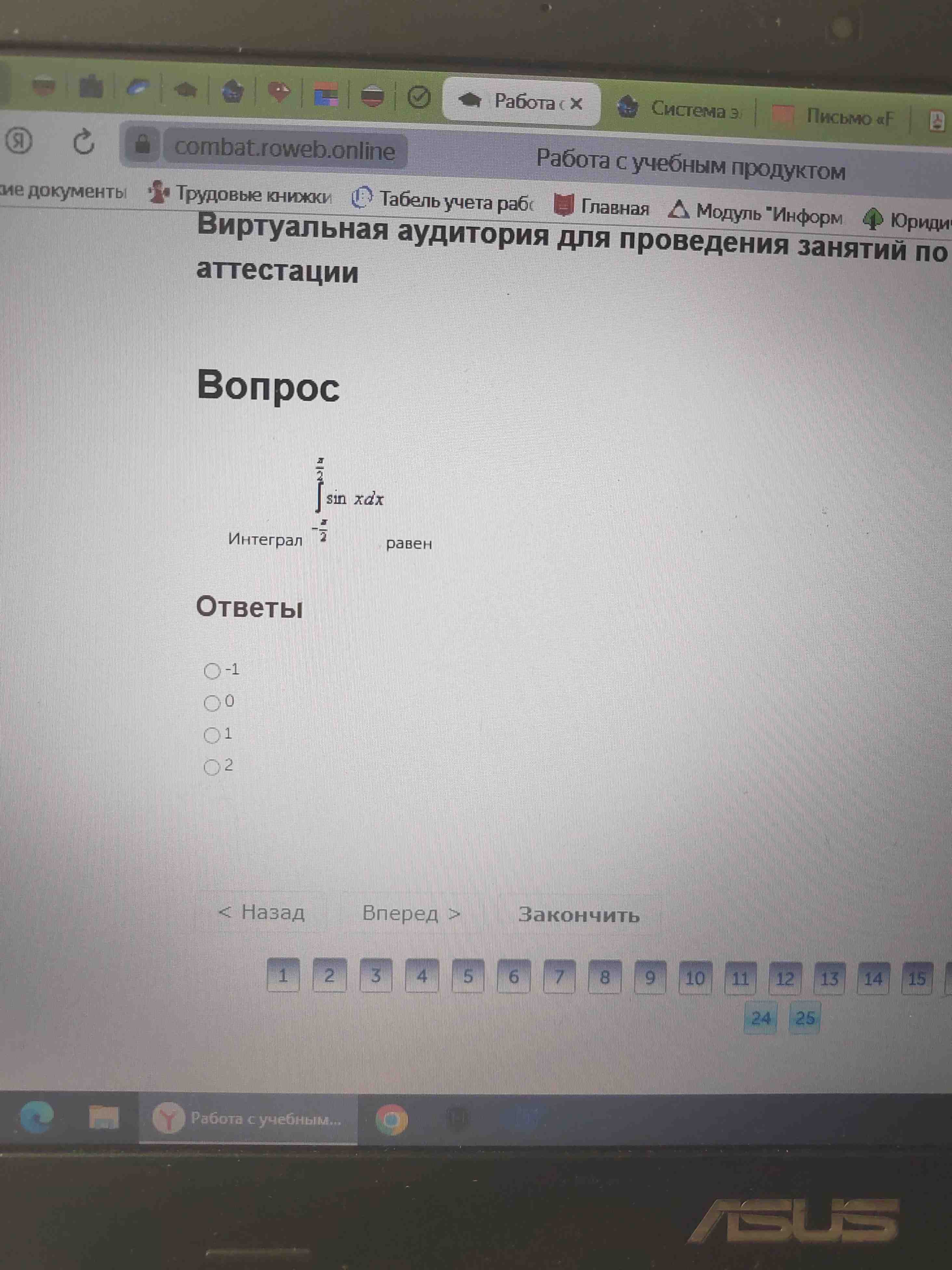Reload the page with refresh icon
The image size is (952, 1270).
click(84, 142)
